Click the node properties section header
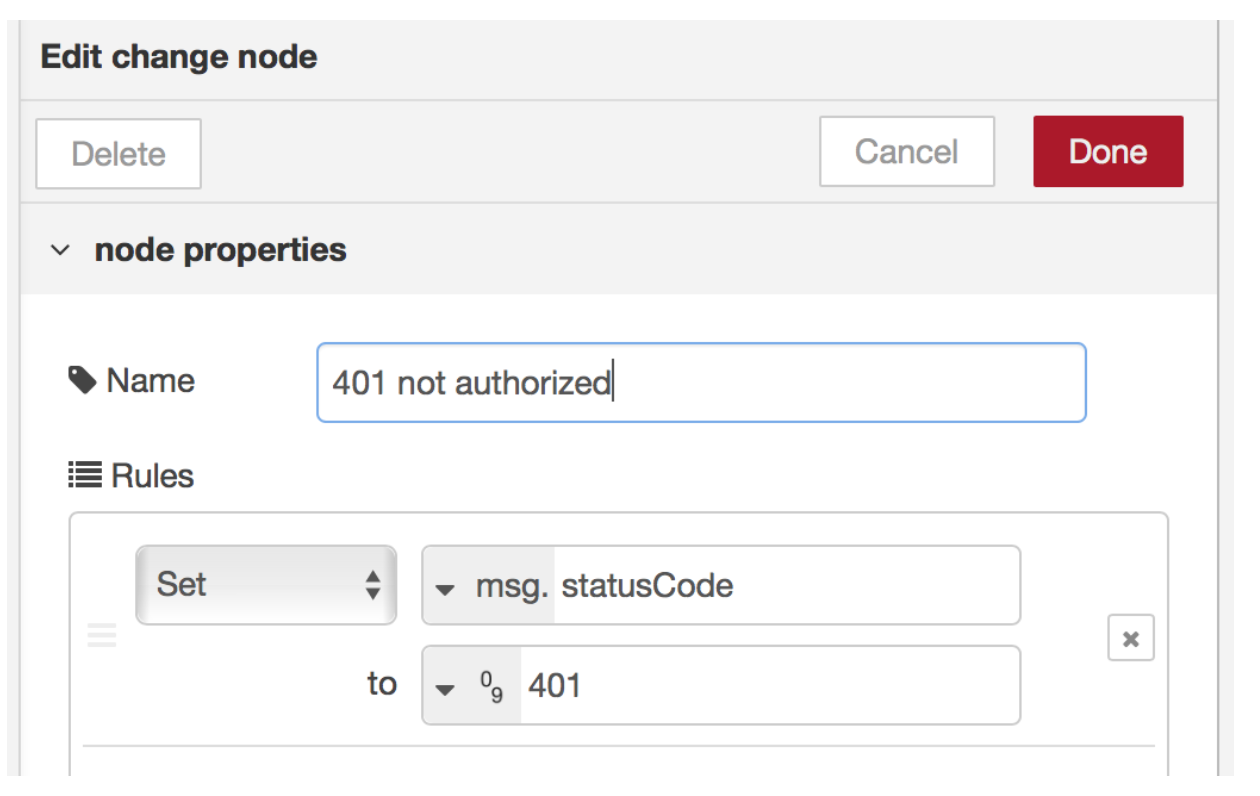Viewport: 1260px width, 796px height. [220, 250]
